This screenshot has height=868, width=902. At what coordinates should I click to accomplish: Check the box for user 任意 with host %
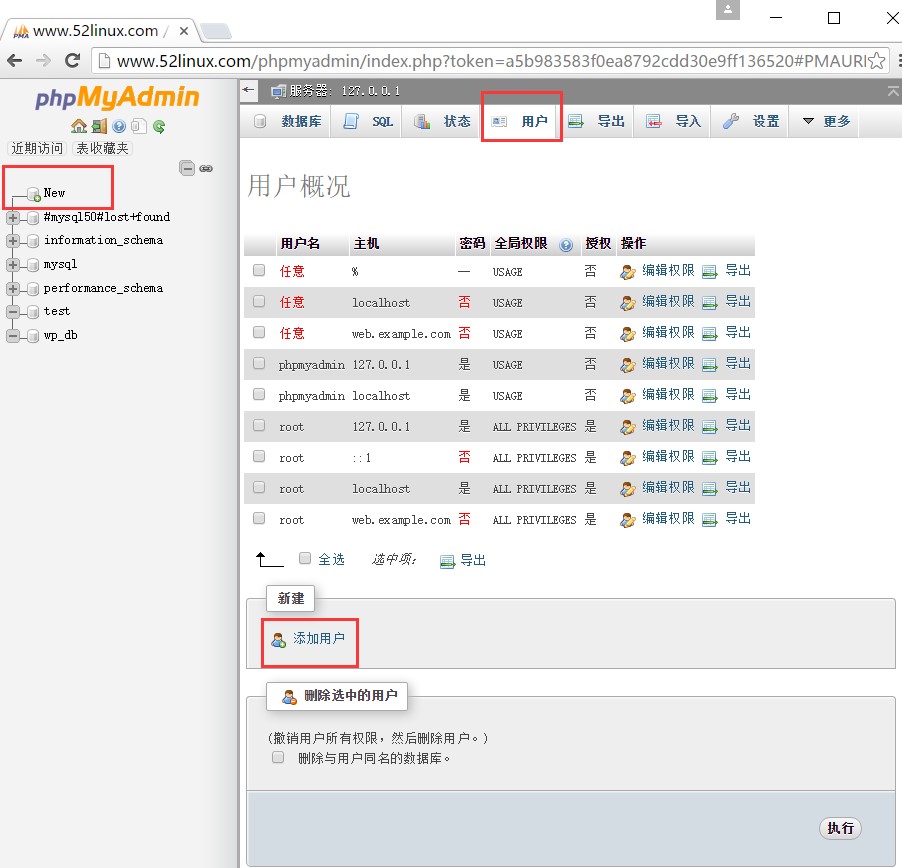coord(259,270)
